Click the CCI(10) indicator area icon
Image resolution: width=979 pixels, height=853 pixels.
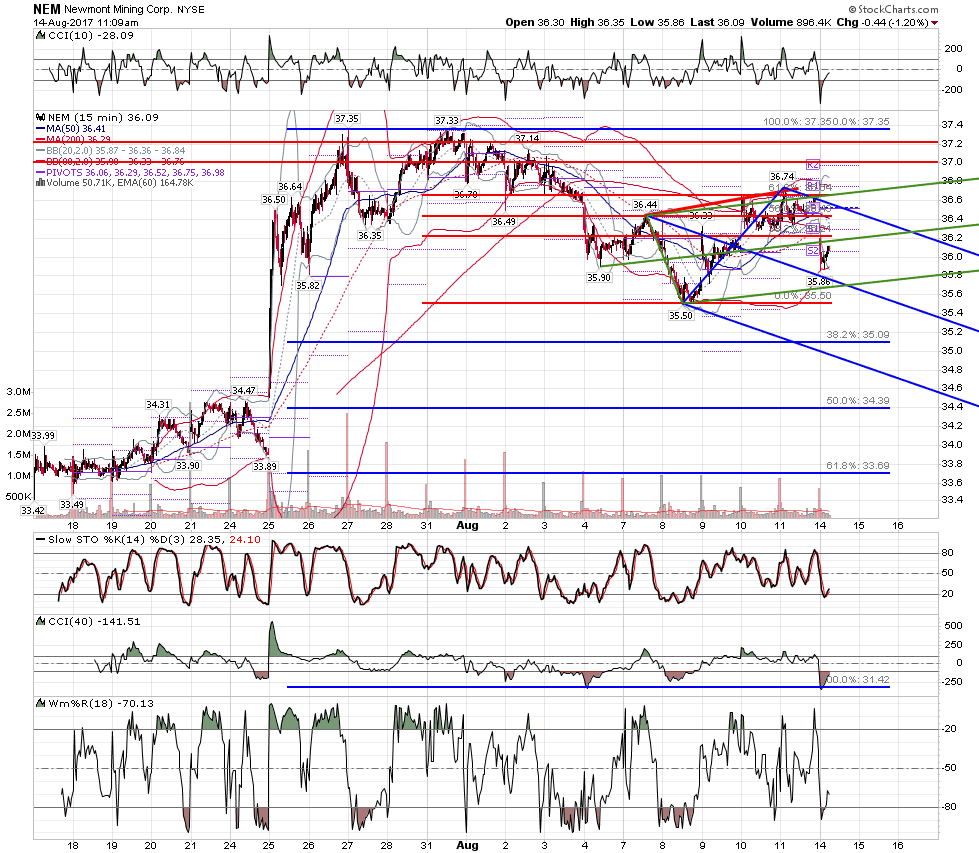[x=41, y=36]
